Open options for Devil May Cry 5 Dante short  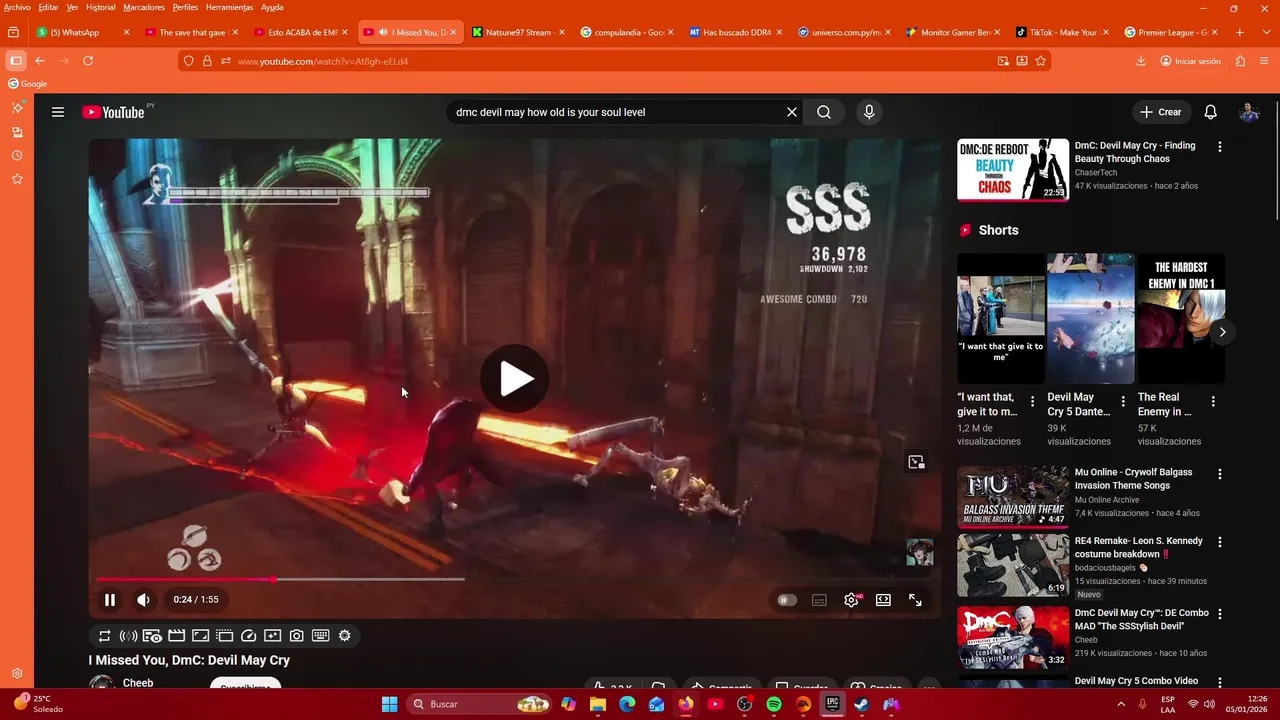tap(1123, 401)
